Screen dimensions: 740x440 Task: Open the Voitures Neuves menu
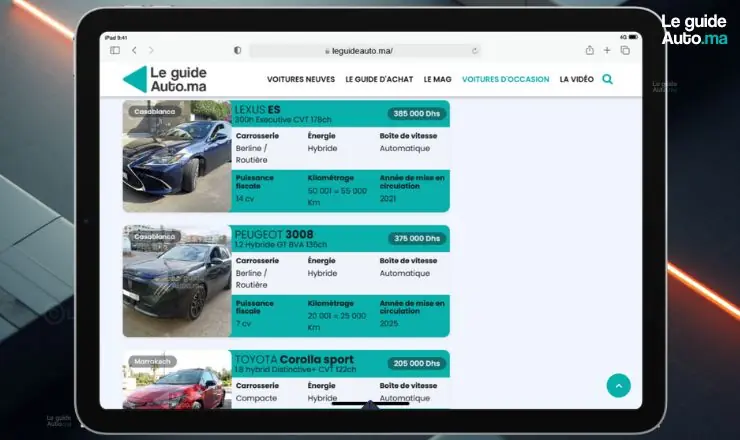pos(301,79)
